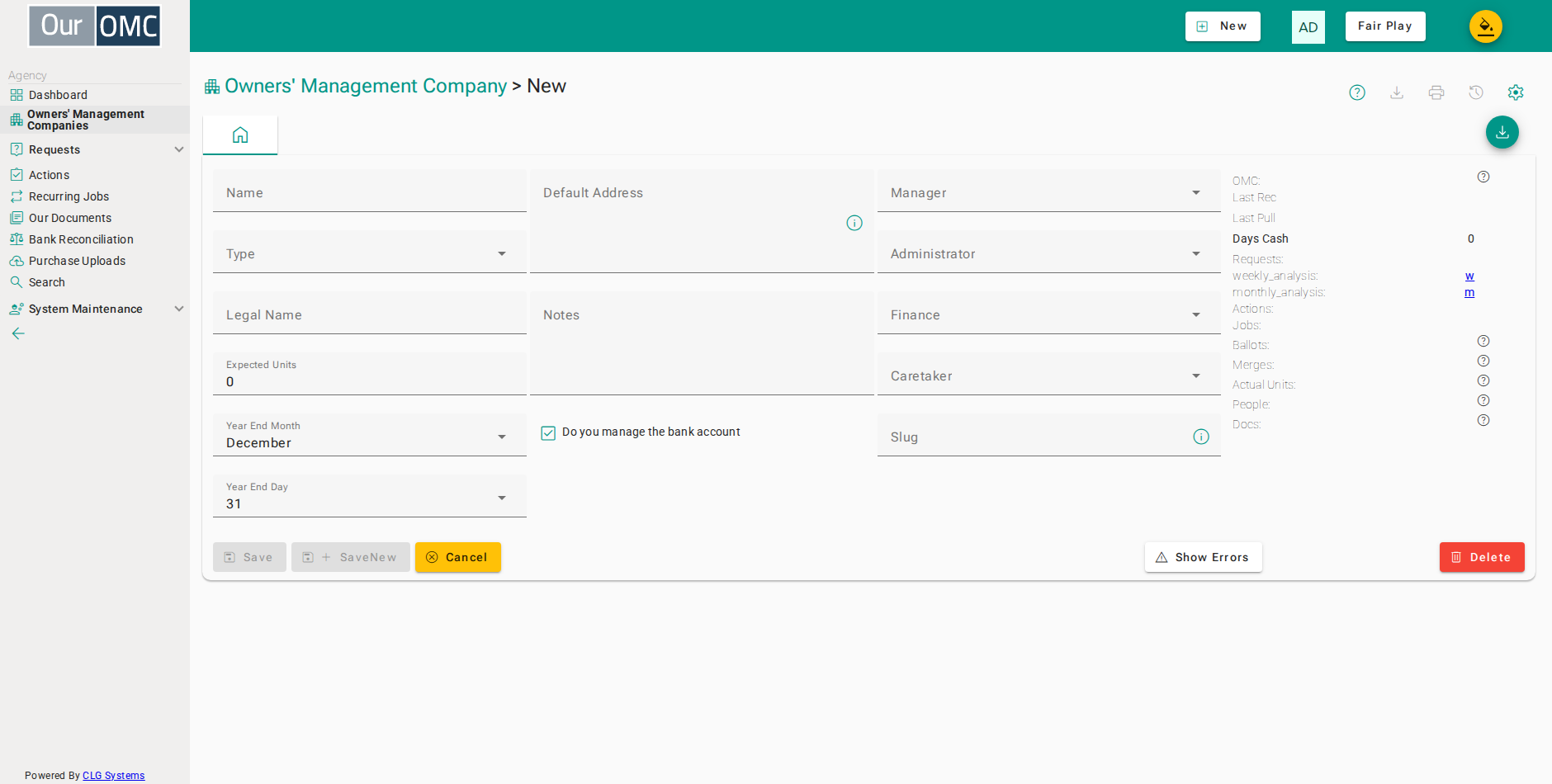Click the monthly_analysis 'm' link
The image size is (1552, 784).
(1469, 292)
